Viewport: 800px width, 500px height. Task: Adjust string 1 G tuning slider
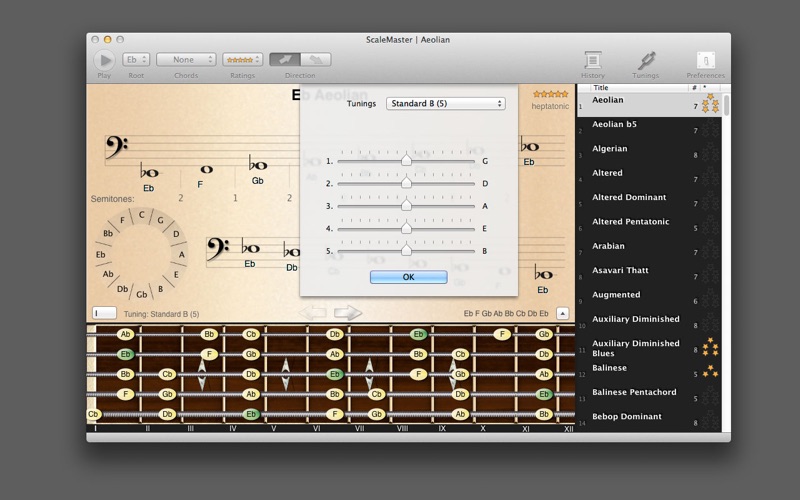click(406, 161)
